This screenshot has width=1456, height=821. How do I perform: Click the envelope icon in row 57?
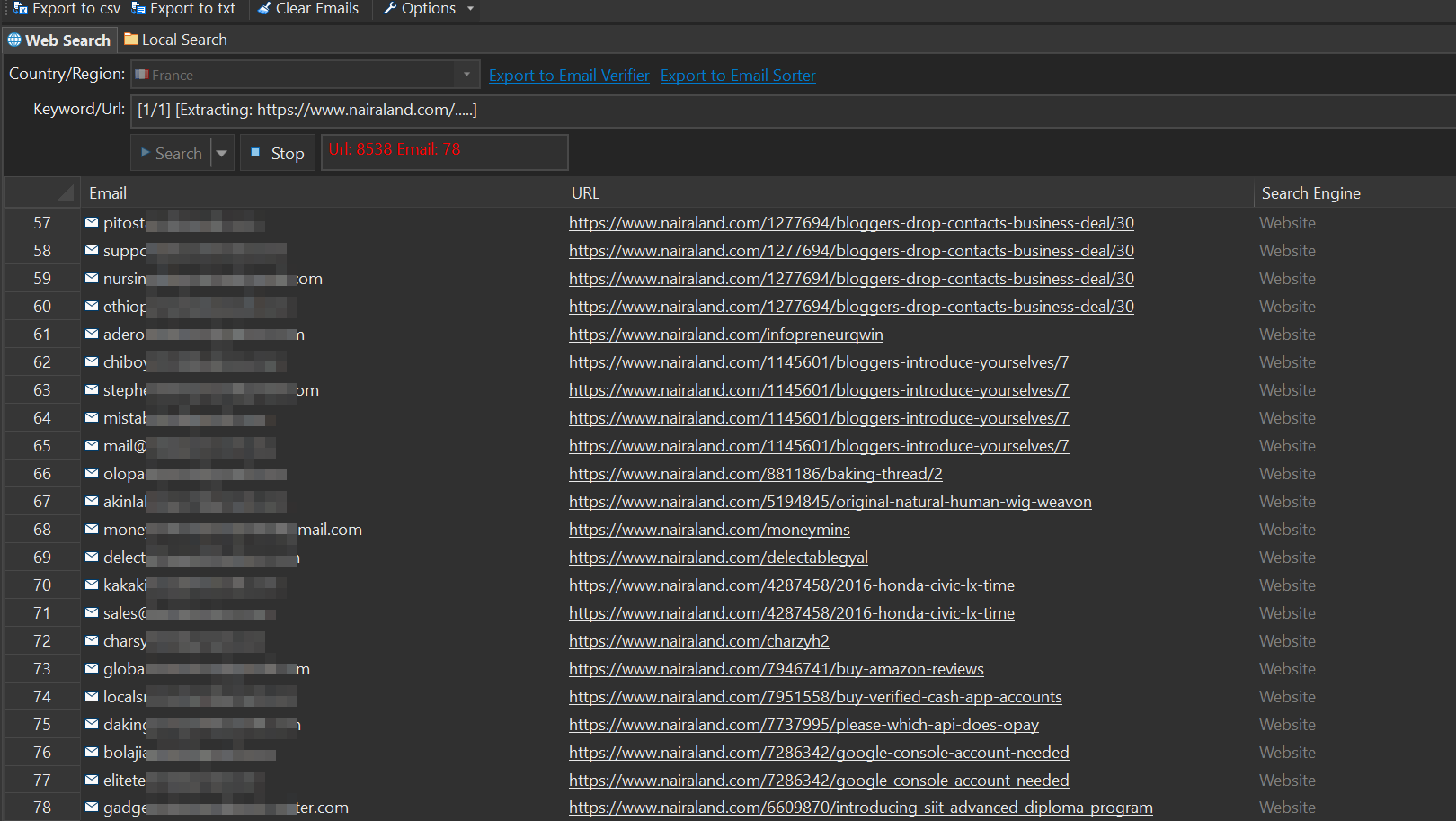pos(92,222)
